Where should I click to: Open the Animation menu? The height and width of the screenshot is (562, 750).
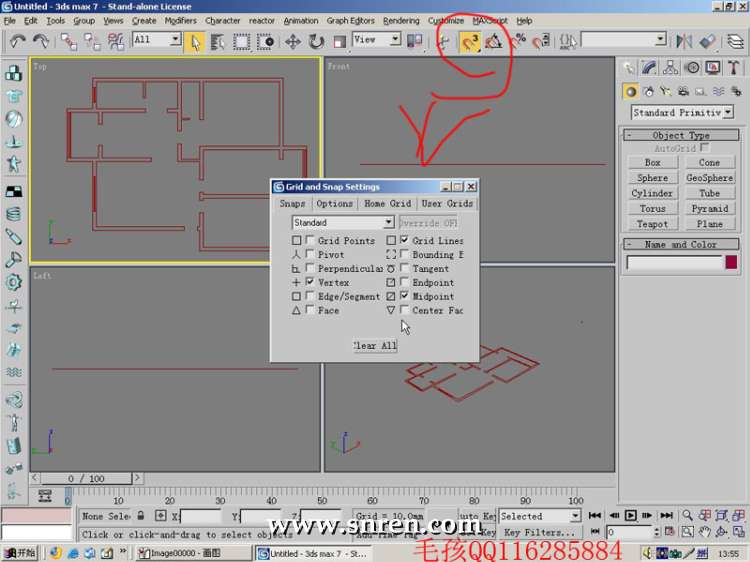tap(301, 21)
